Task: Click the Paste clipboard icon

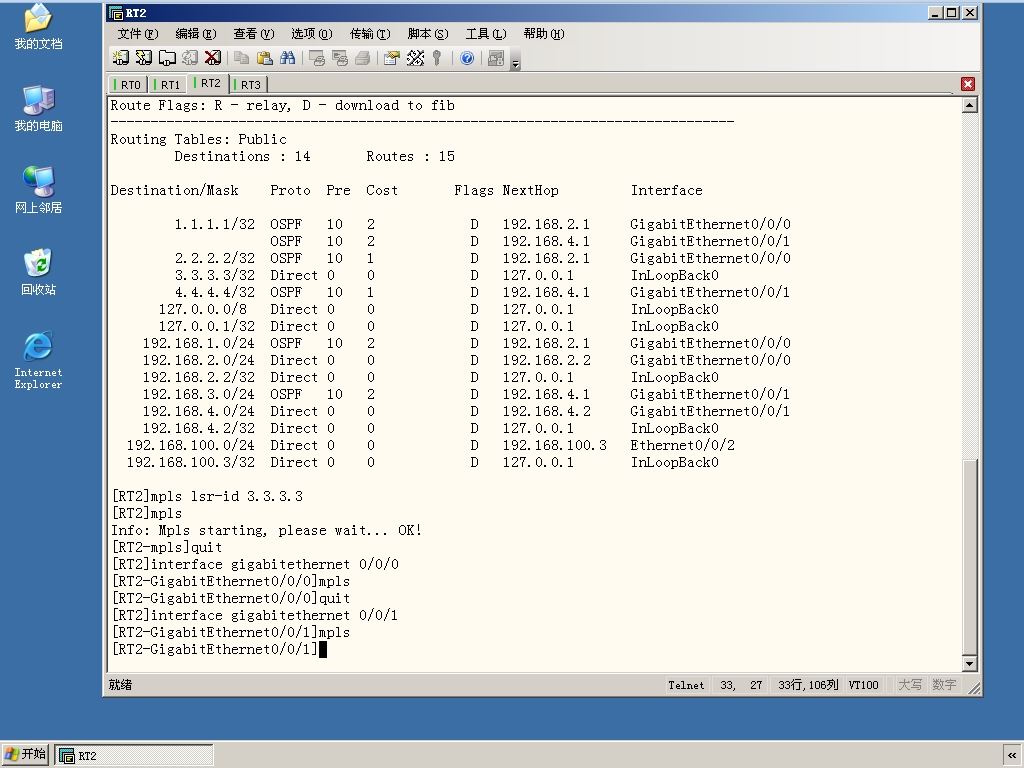Action: (264, 58)
